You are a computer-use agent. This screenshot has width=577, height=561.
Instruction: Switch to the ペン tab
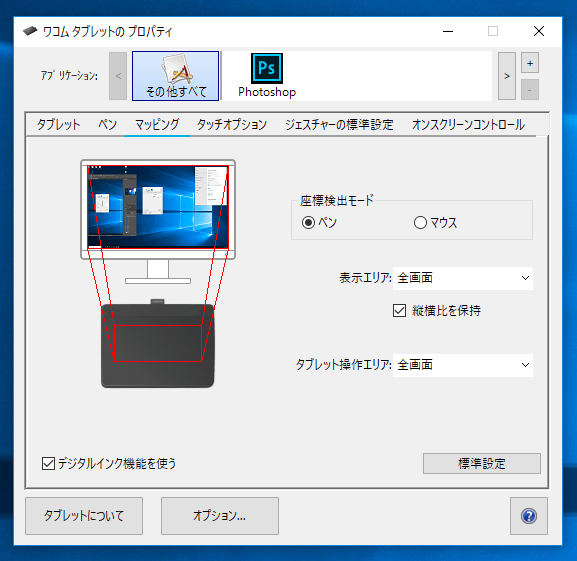point(107,125)
